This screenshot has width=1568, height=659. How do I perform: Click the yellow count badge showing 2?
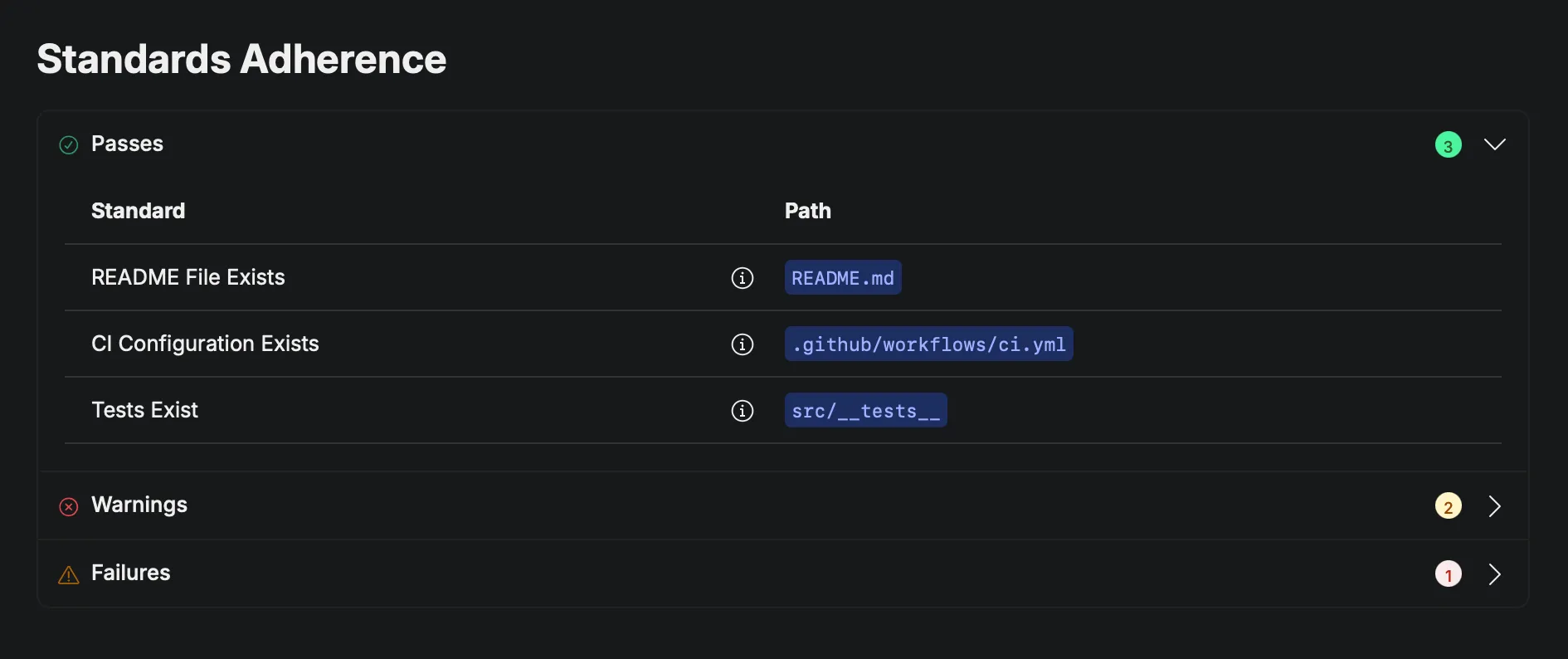click(x=1449, y=505)
